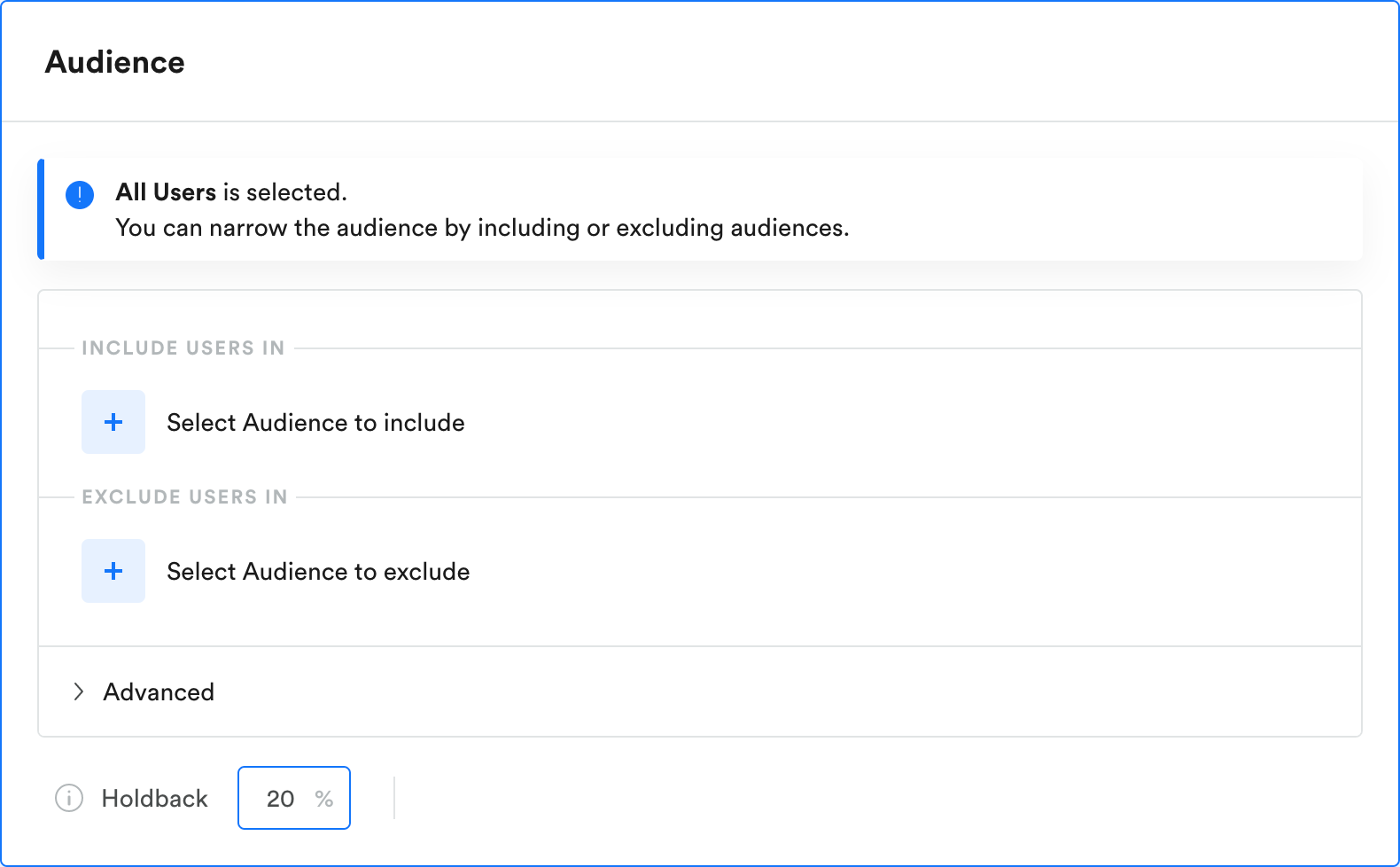This screenshot has width=1400, height=867.
Task: Select the value 20 in Holdback box
Action: 280,799
